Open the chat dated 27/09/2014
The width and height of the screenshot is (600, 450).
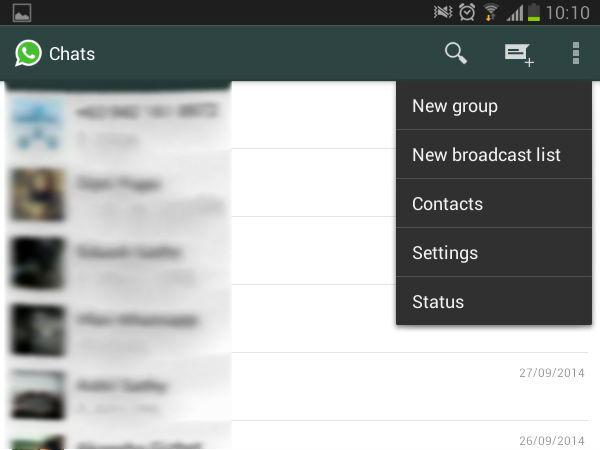[x=300, y=387]
